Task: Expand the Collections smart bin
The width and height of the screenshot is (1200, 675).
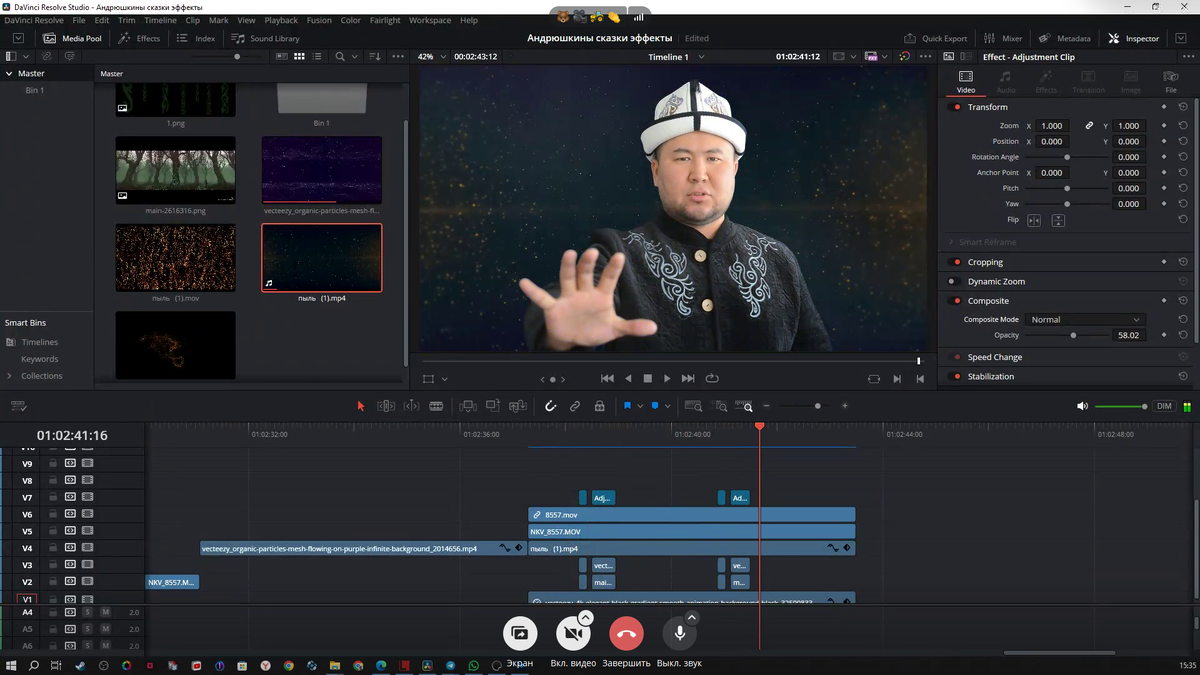Action: coord(10,376)
